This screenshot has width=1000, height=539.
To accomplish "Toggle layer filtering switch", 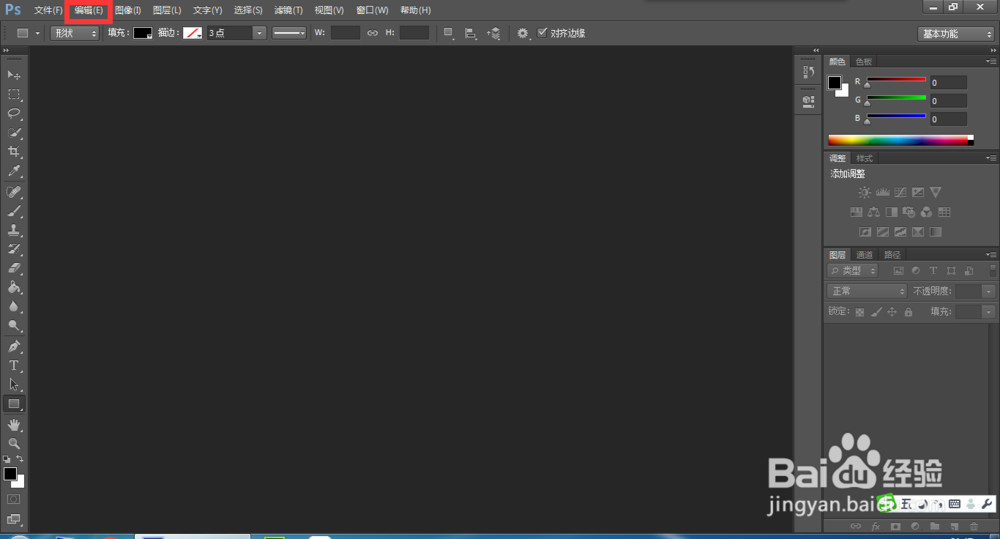I will point(992,270).
